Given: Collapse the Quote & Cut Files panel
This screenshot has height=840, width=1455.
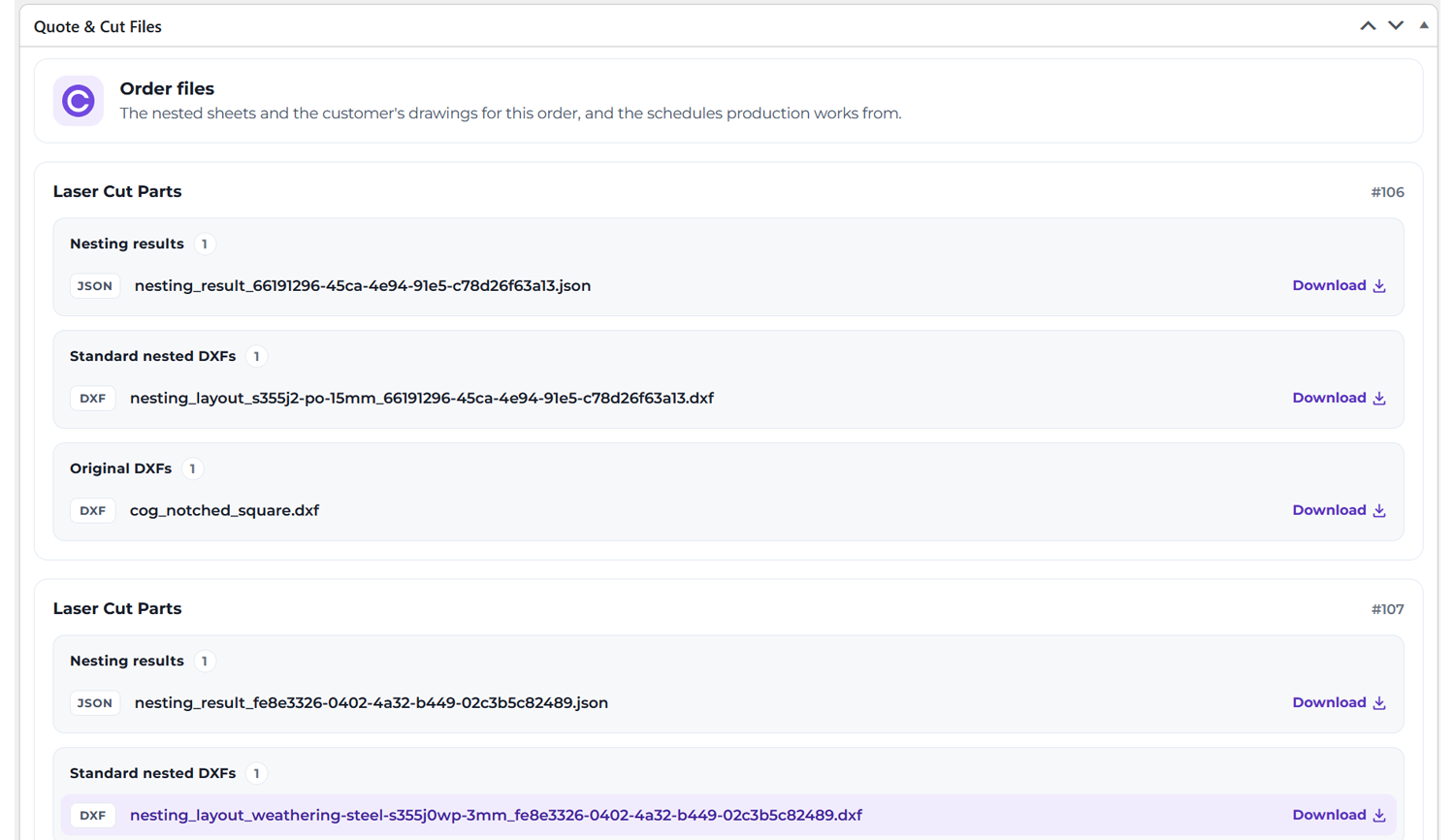Looking at the screenshot, I should 1424,26.
